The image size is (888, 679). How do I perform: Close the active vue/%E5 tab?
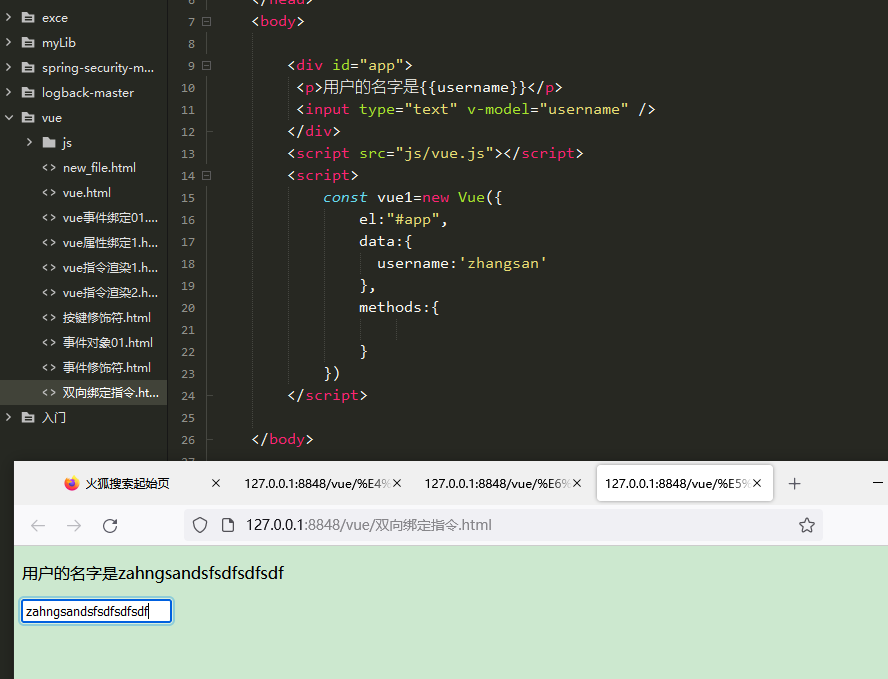(757, 483)
